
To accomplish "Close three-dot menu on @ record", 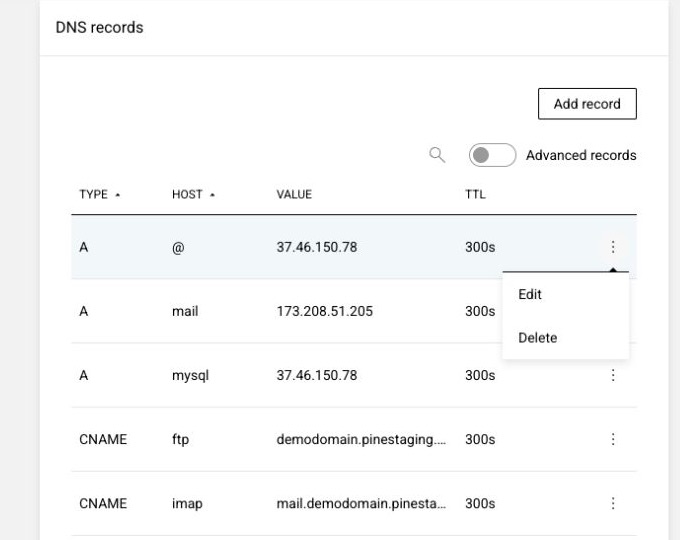I will (613, 247).
